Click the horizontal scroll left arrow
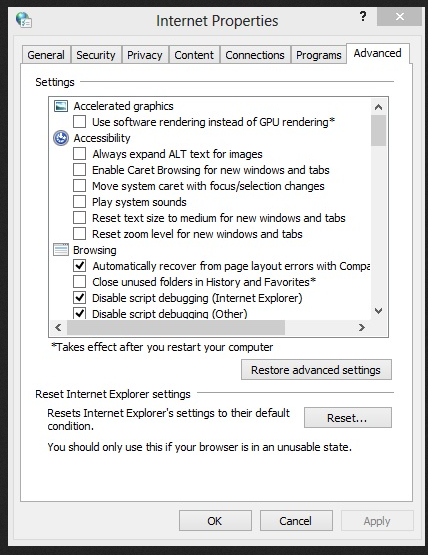The height and width of the screenshot is (555, 428). tap(58, 327)
